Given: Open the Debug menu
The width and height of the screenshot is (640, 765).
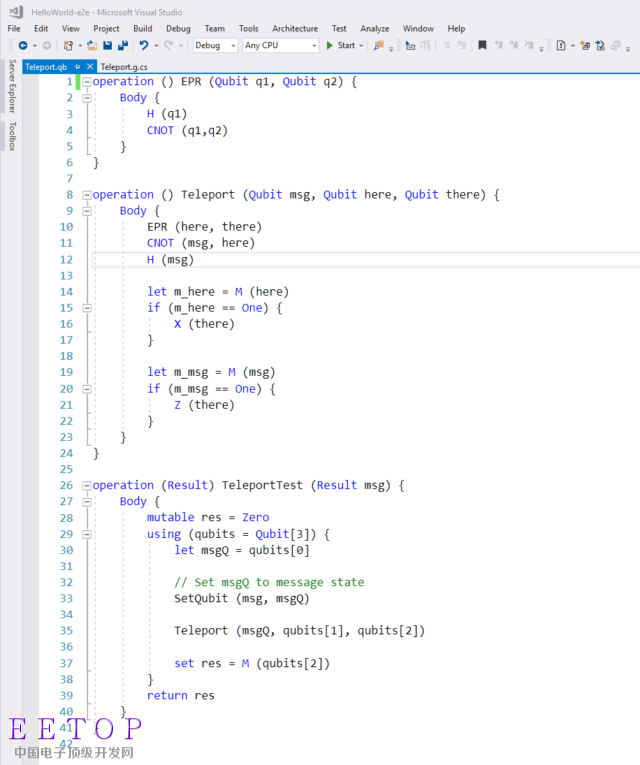Looking at the screenshot, I should [x=178, y=29].
